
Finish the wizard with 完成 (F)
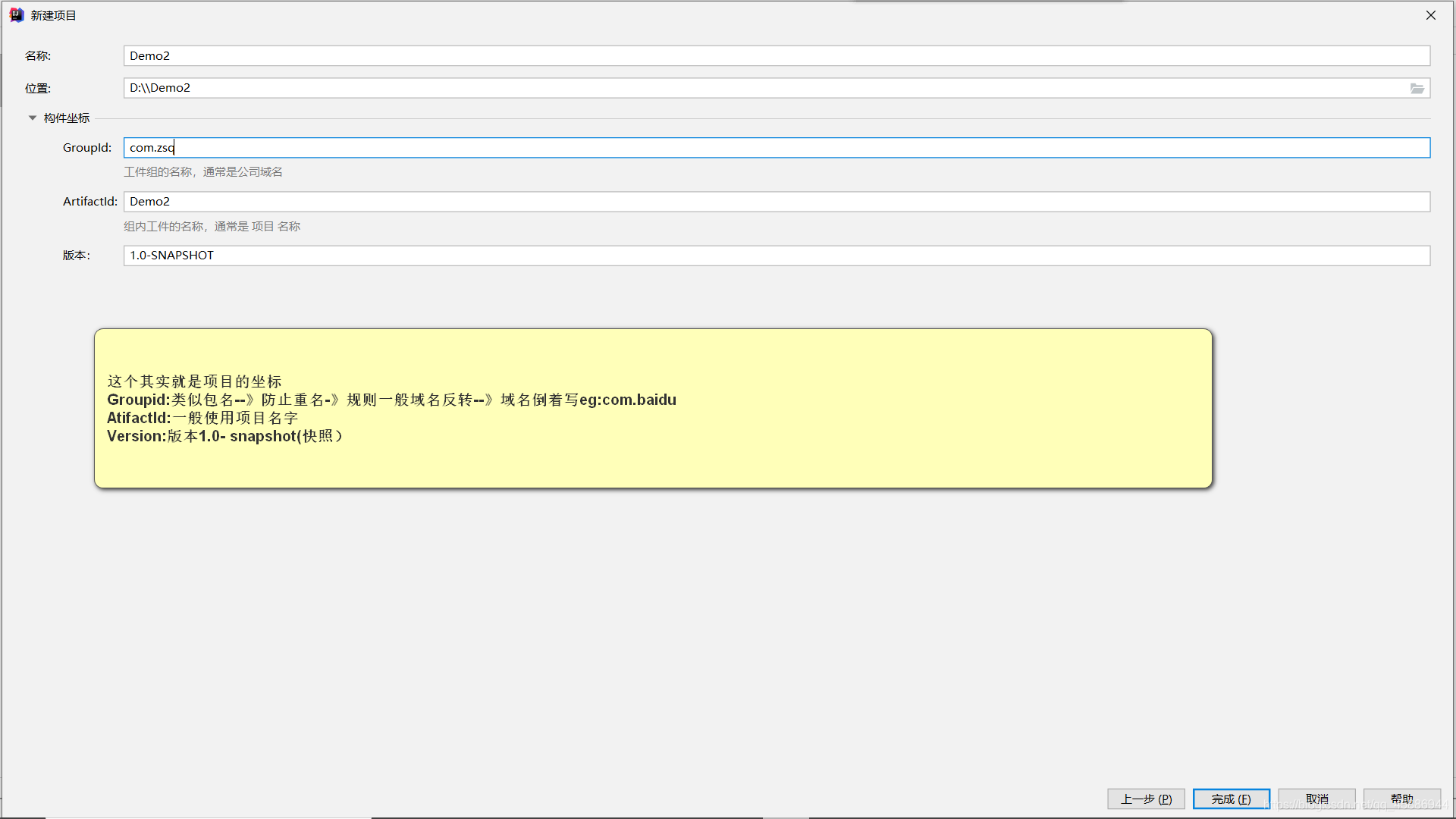click(1231, 799)
